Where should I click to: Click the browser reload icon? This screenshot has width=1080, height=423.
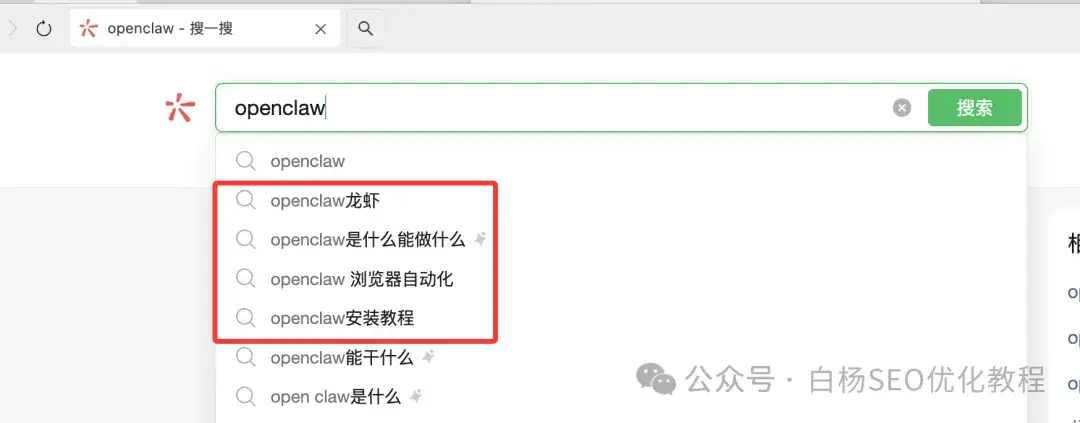point(44,29)
